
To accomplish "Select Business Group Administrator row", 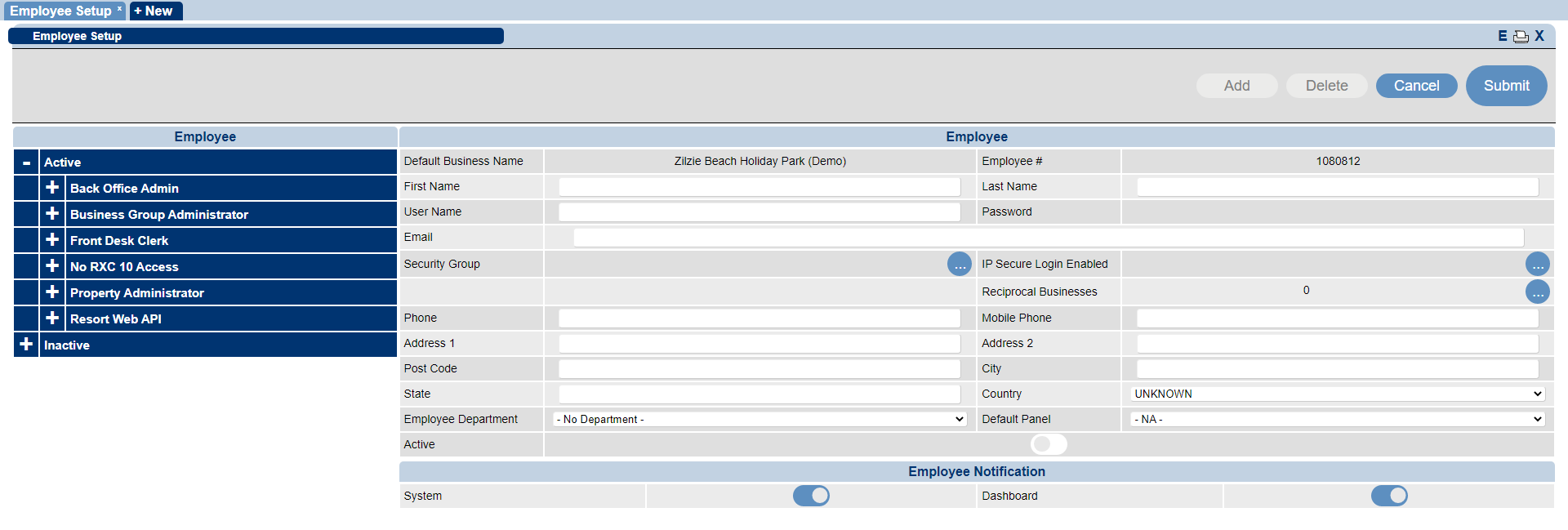I will [x=231, y=214].
